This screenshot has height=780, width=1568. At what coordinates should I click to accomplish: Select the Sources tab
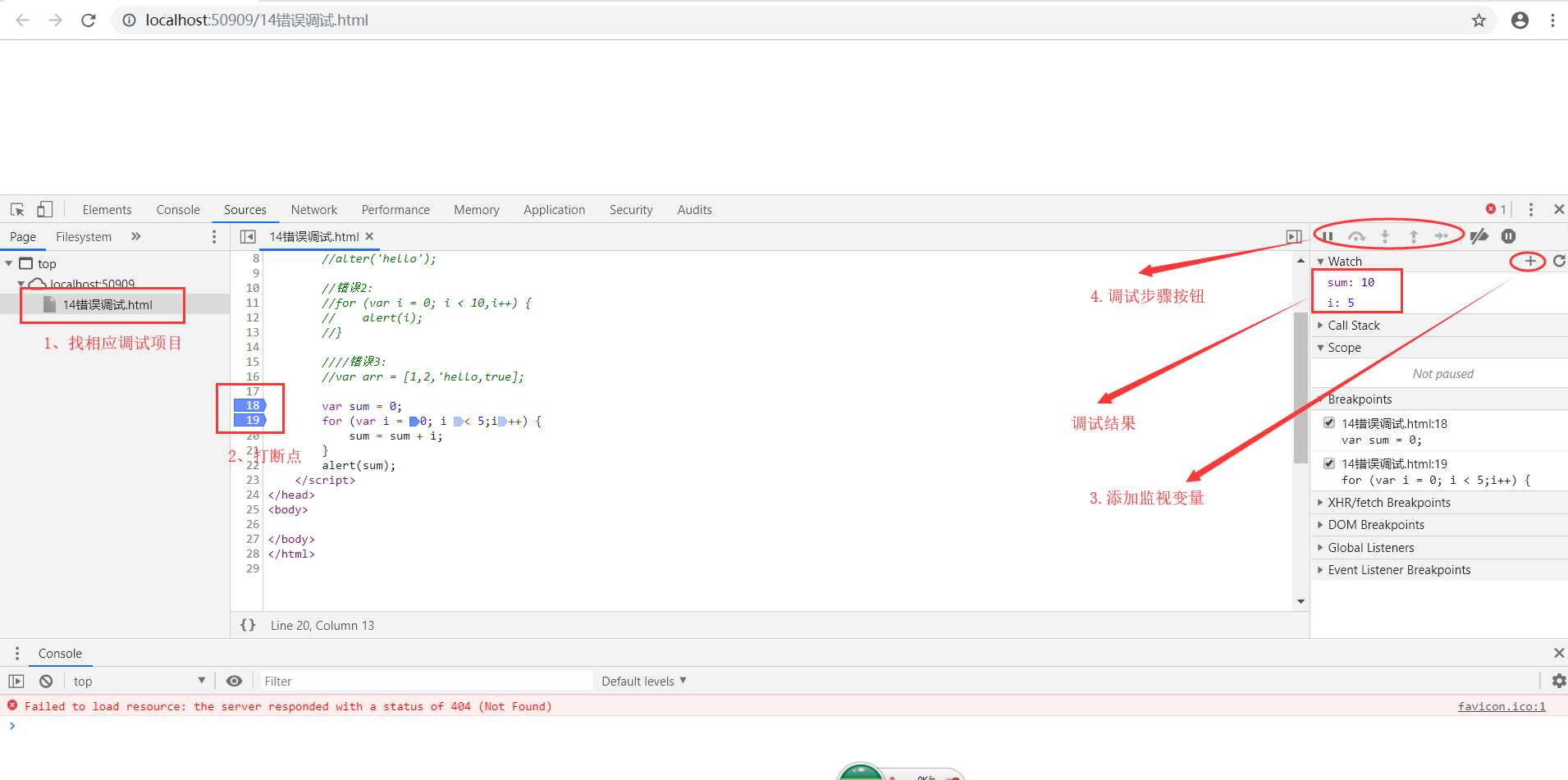pos(245,209)
